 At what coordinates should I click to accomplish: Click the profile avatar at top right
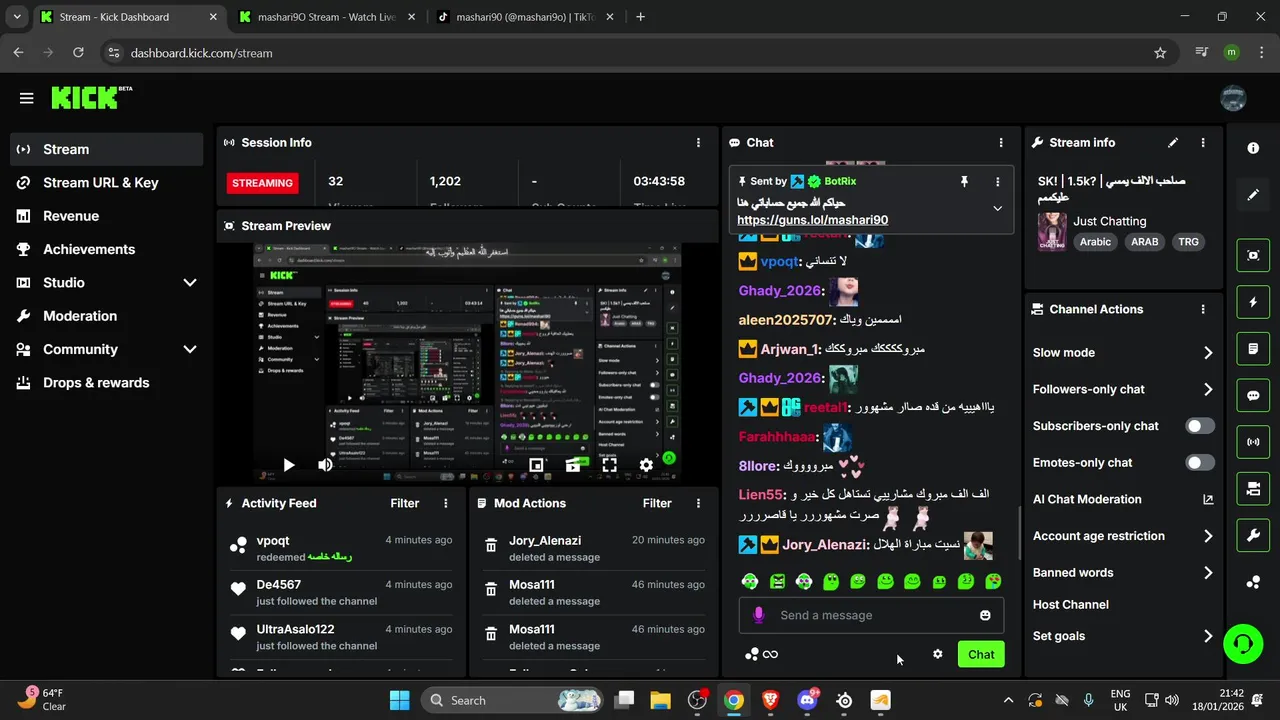point(1233,98)
